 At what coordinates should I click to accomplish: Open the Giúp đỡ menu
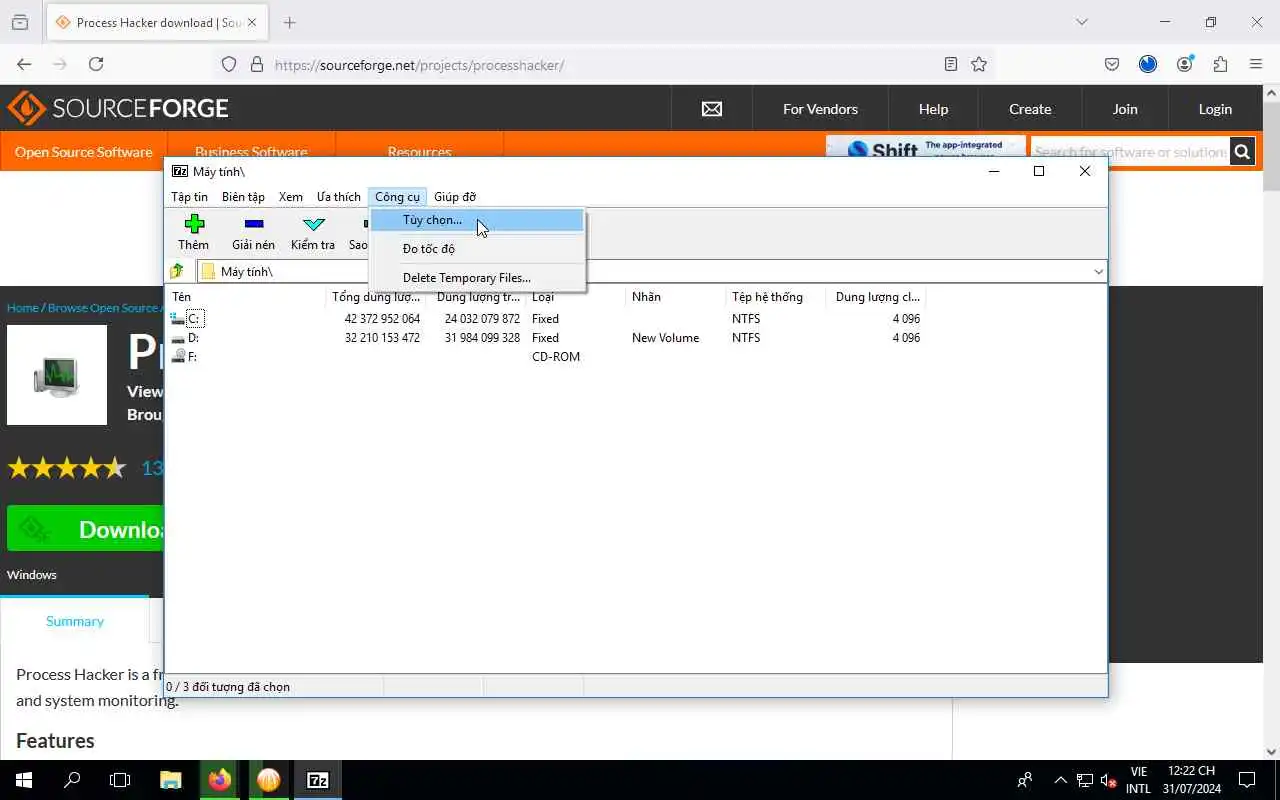tap(455, 197)
